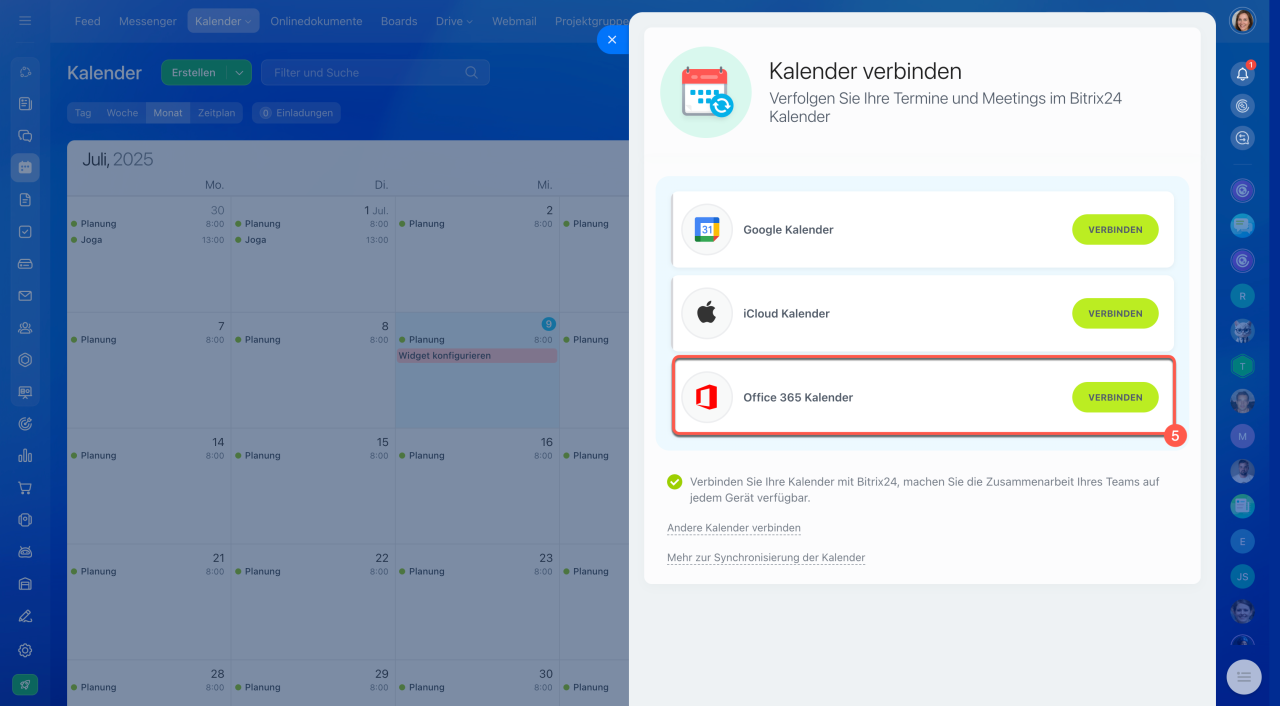Switch calendar to Zeitplan view
This screenshot has width=1280, height=706.
[216, 113]
